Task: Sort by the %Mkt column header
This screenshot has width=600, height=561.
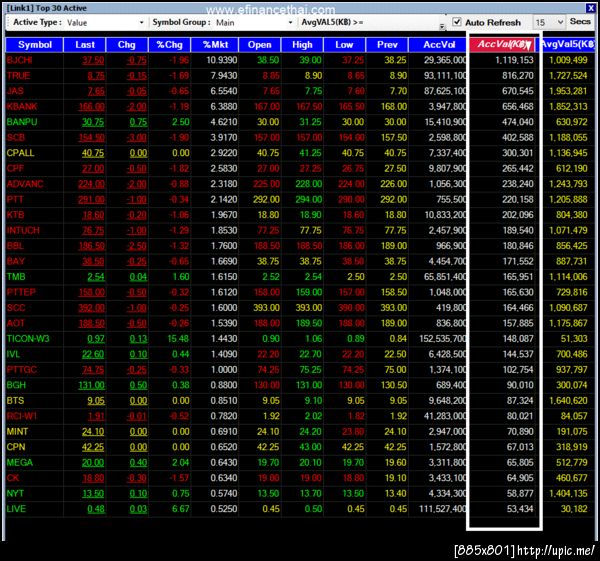Action: click(215, 45)
